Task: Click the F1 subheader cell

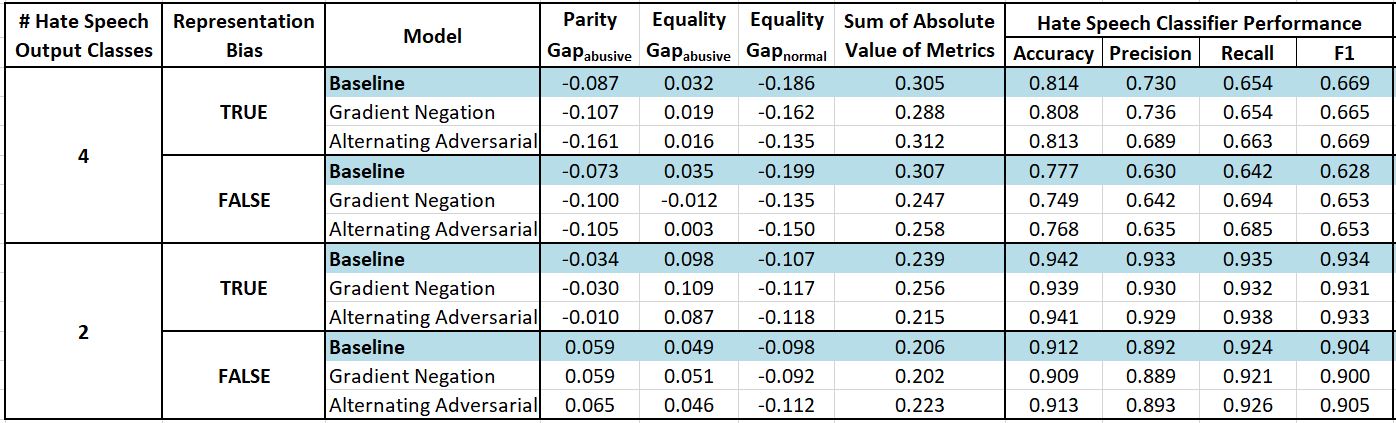Action: click(1343, 53)
